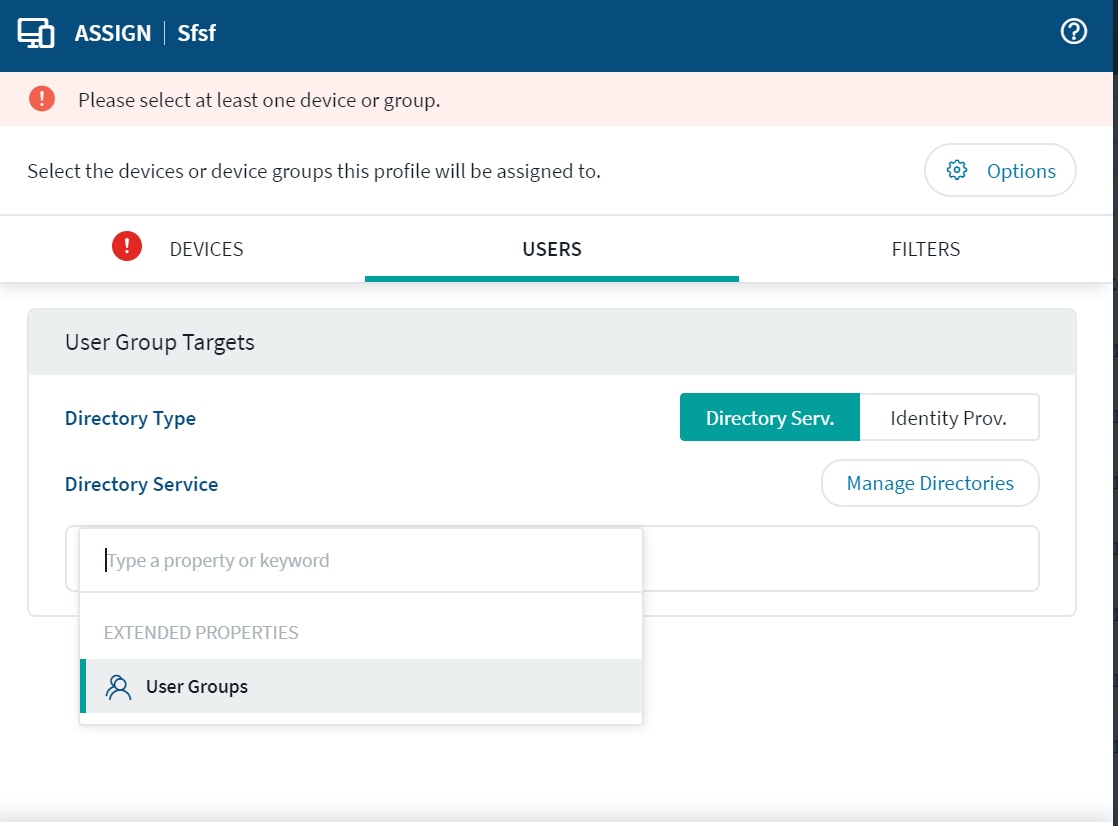This screenshot has width=1118, height=826.
Task: Click the Extended Properties section header
Action: pos(201,633)
